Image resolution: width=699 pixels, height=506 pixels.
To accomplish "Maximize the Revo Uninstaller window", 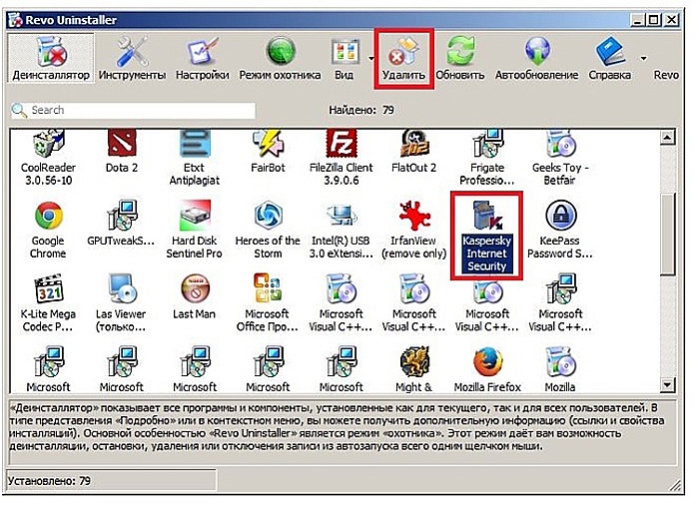I will click(x=654, y=20).
